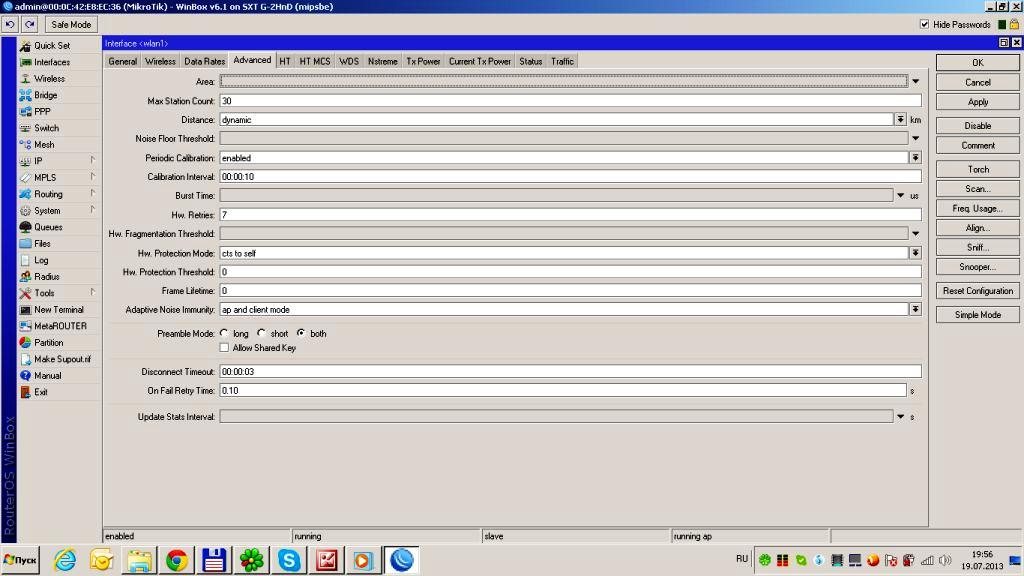Open the Periodic Calibration dropdown
Screen dimensions: 1024x576
[x=916, y=157]
